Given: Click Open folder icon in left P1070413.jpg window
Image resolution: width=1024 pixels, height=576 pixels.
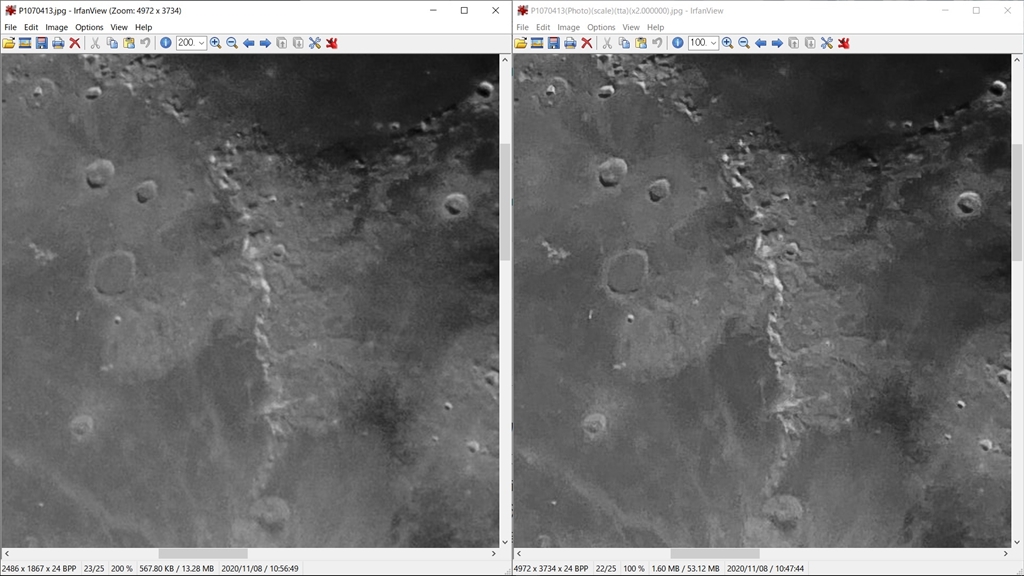Looking at the screenshot, I should [8, 43].
